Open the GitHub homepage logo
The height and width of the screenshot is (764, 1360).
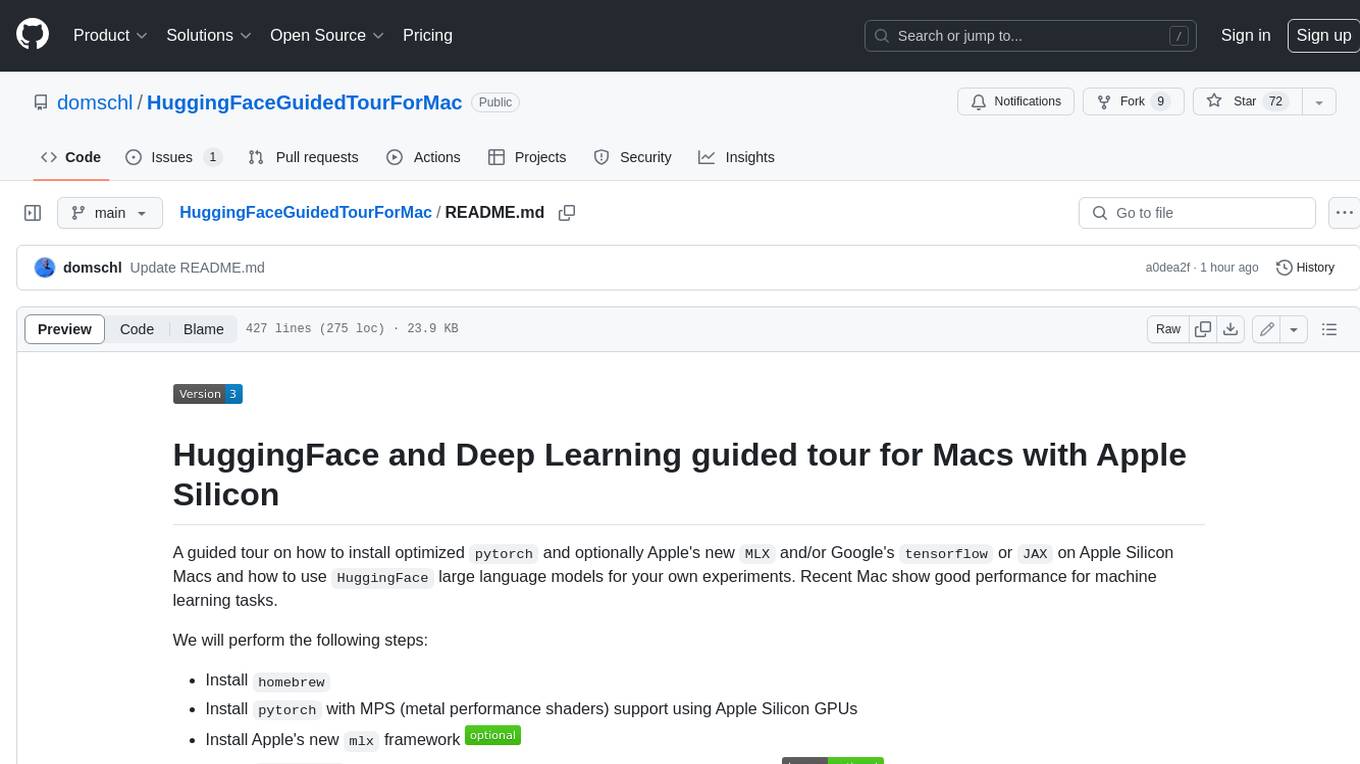[32, 35]
